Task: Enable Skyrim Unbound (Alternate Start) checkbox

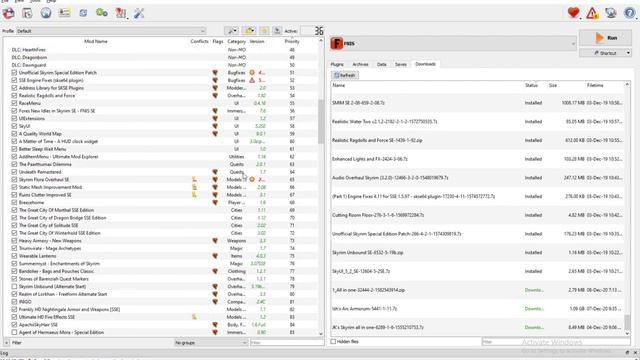Action: tap(14, 287)
